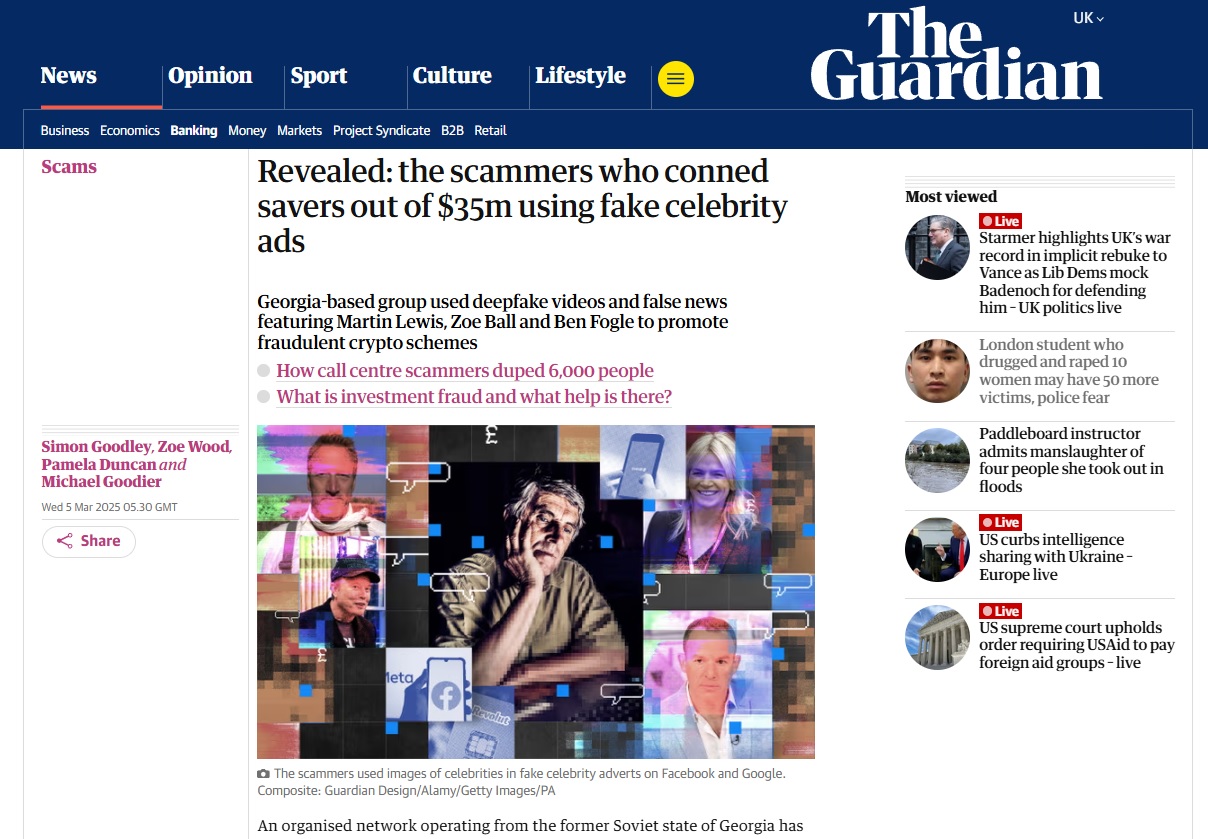Open the Project Syndicate subsection link
This screenshot has width=1208, height=839.
[381, 130]
